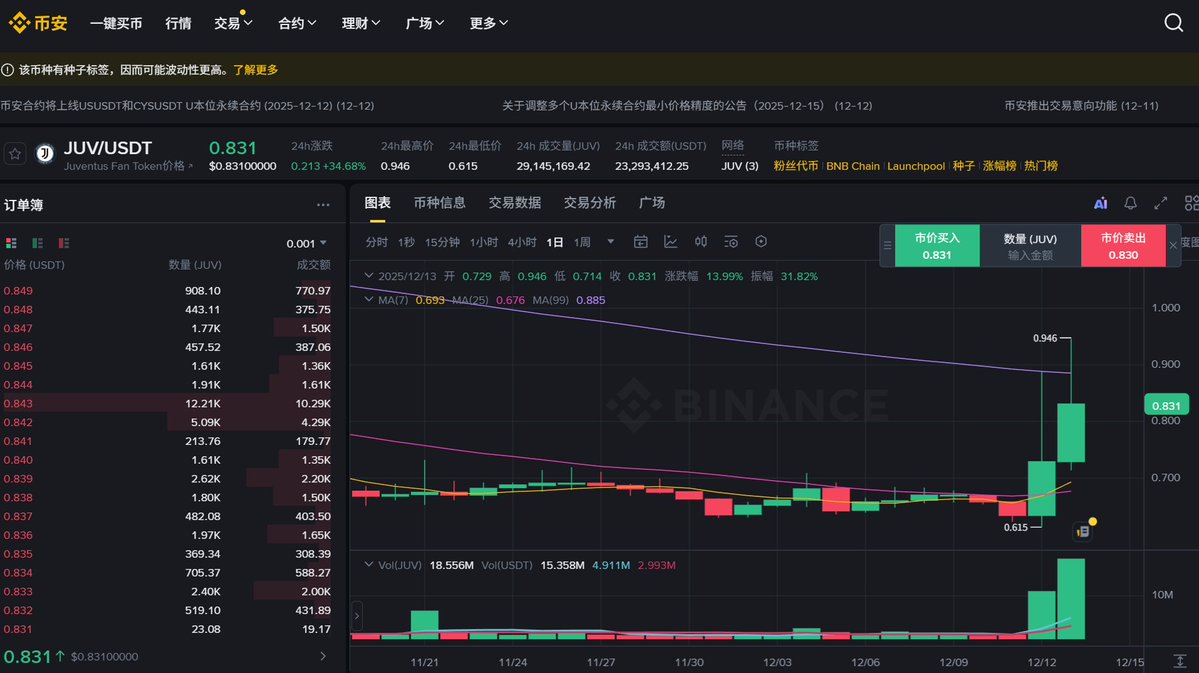Change candlestick chart type icon
This screenshot has height=673, width=1199.
700,242
